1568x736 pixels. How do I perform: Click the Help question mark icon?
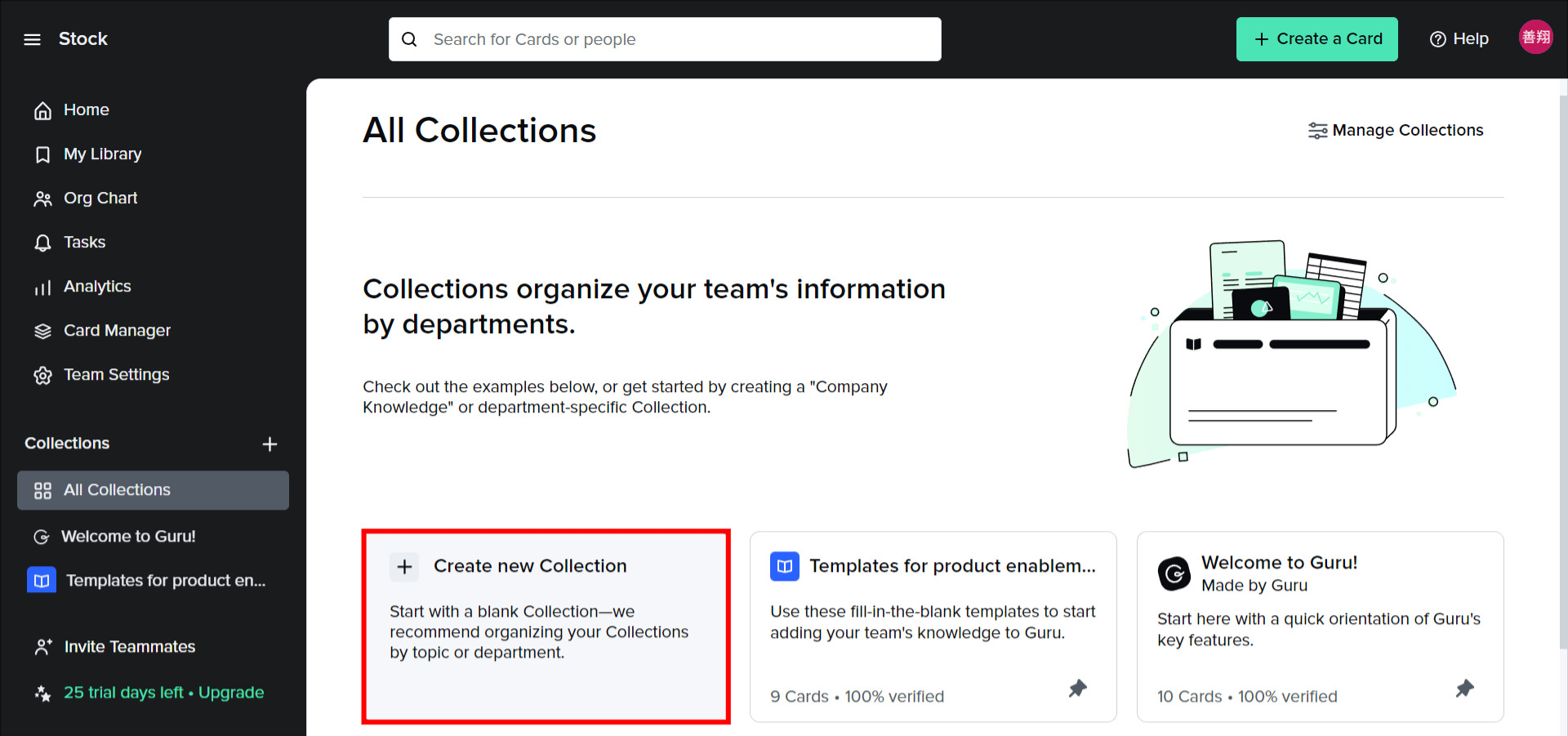coord(1438,39)
